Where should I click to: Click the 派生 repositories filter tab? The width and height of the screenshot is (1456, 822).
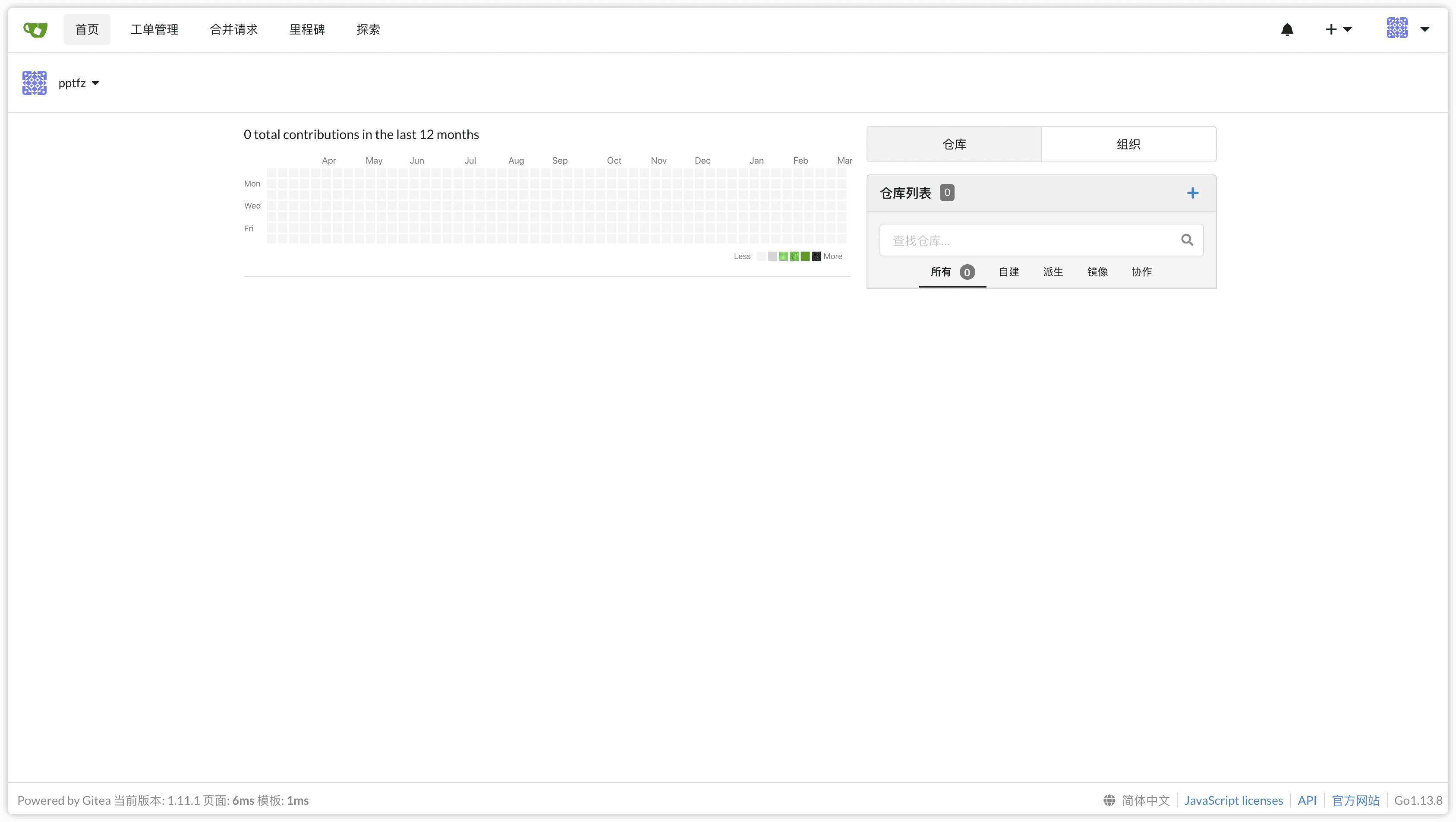click(x=1053, y=271)
